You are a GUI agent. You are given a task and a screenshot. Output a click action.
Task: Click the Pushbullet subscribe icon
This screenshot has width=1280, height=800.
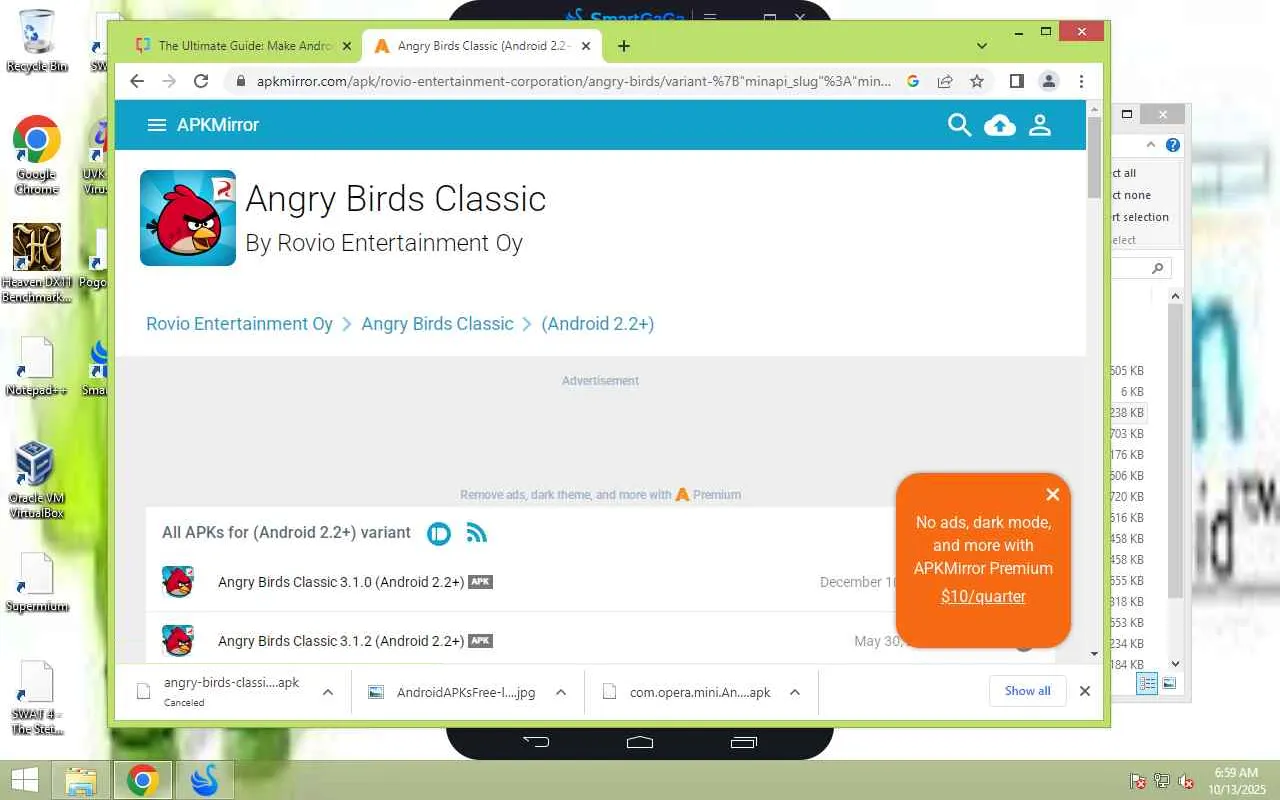(439, 533)
